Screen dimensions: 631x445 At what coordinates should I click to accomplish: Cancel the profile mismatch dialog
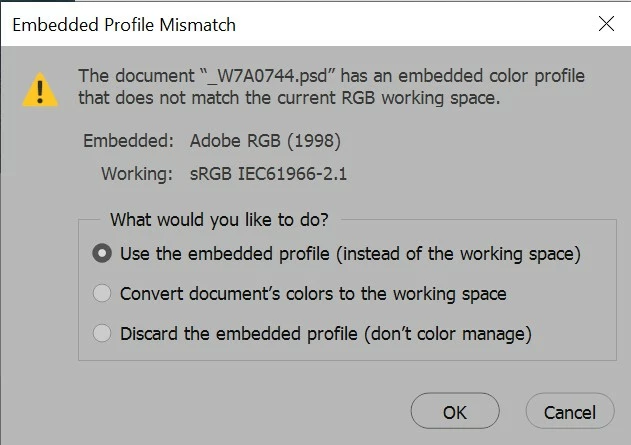[x=569, y=412]
